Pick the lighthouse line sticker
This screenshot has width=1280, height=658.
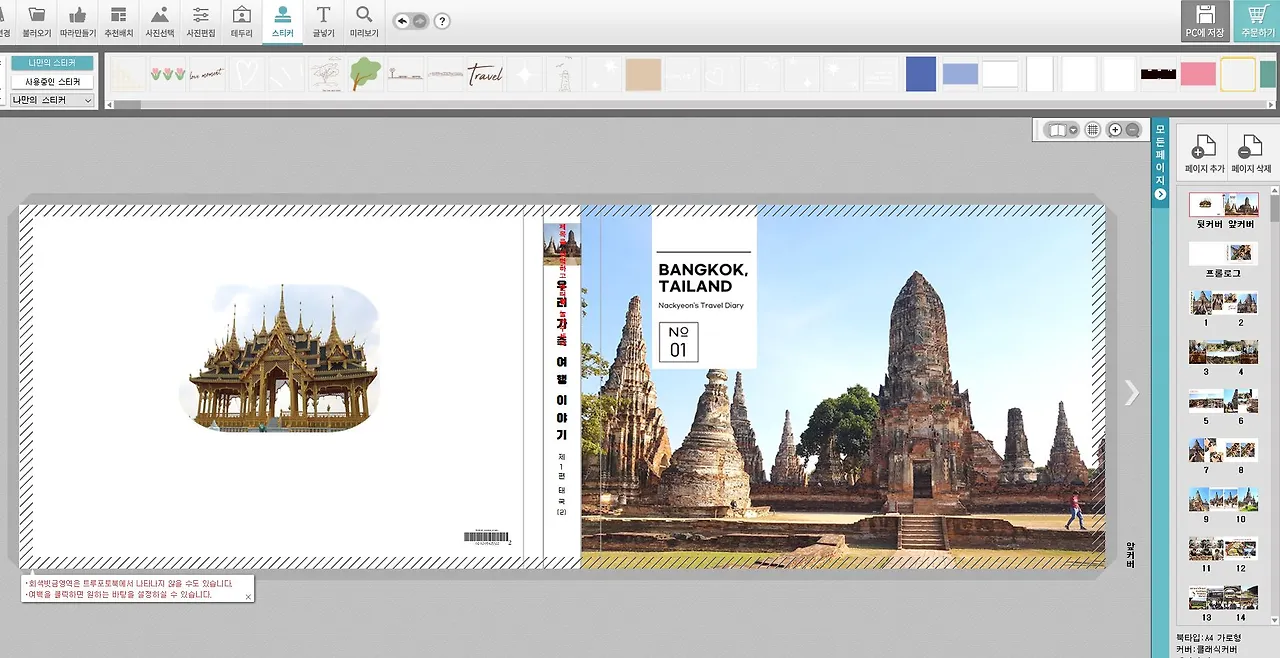pyautogui.click(x=564, y=74)
